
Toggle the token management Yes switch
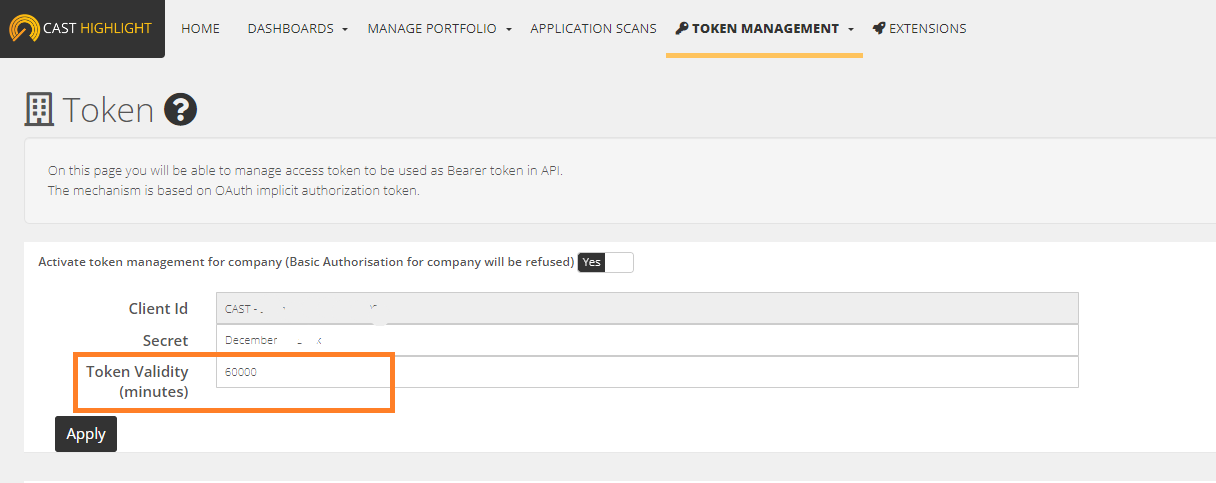click(605, 262)
